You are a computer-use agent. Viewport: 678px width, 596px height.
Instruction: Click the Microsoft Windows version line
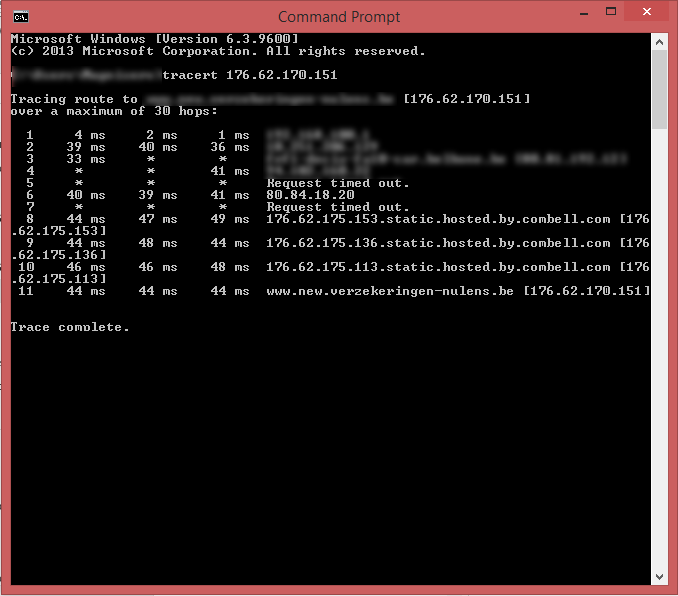[154, 38]
